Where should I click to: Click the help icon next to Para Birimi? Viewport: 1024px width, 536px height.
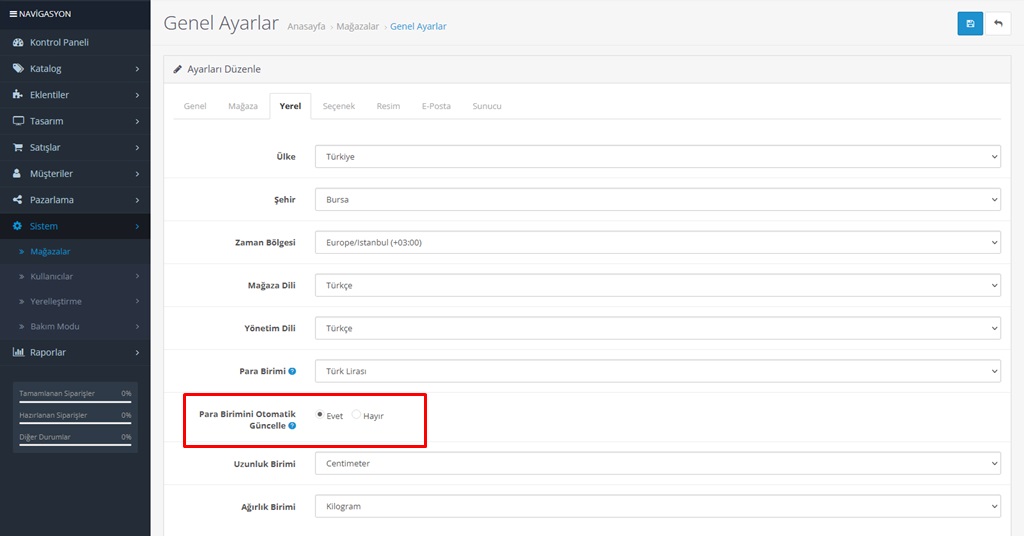[292, 371]
